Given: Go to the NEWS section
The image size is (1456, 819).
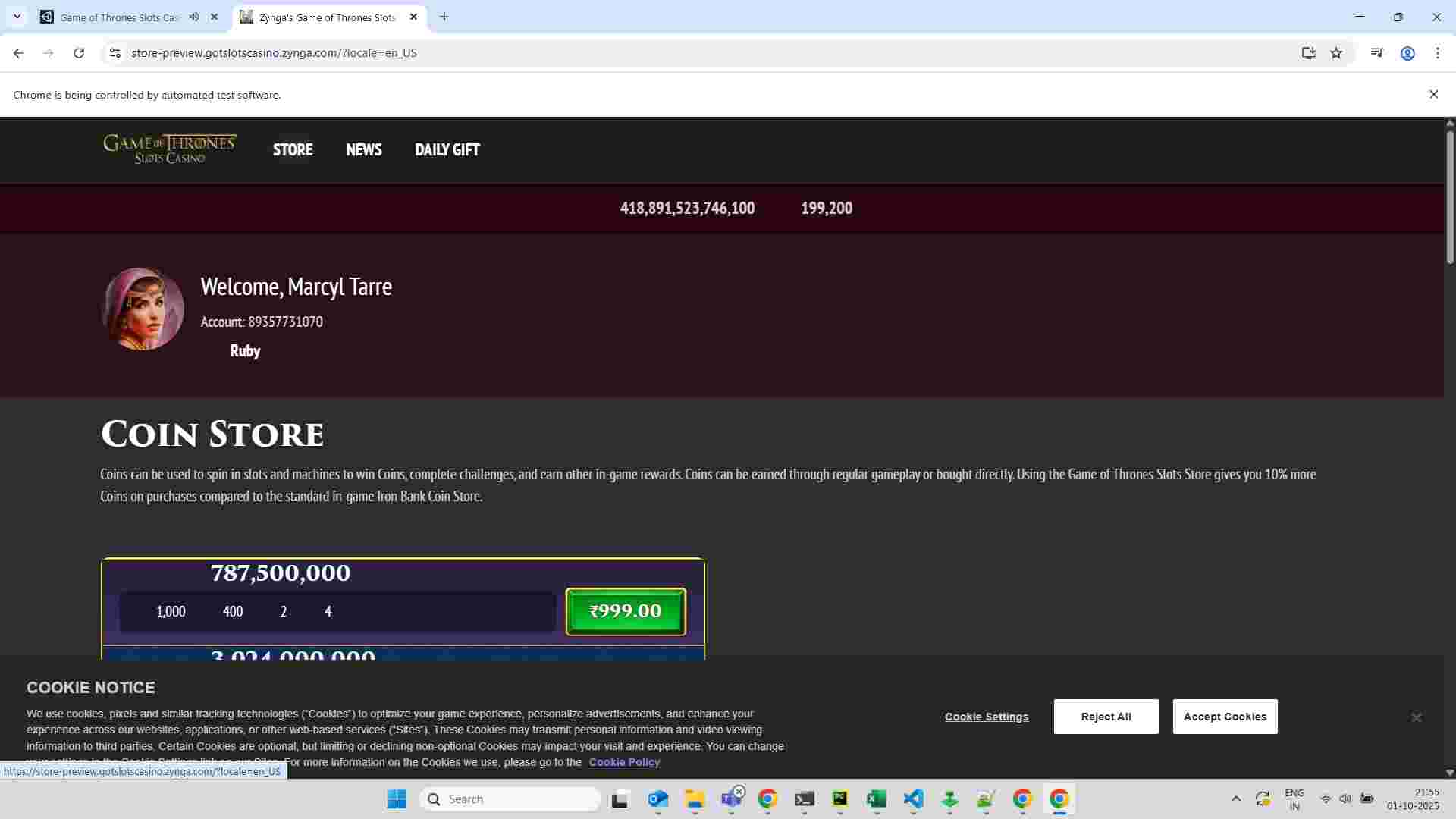Looking at the screenshot, I should (x=363, y=149).
